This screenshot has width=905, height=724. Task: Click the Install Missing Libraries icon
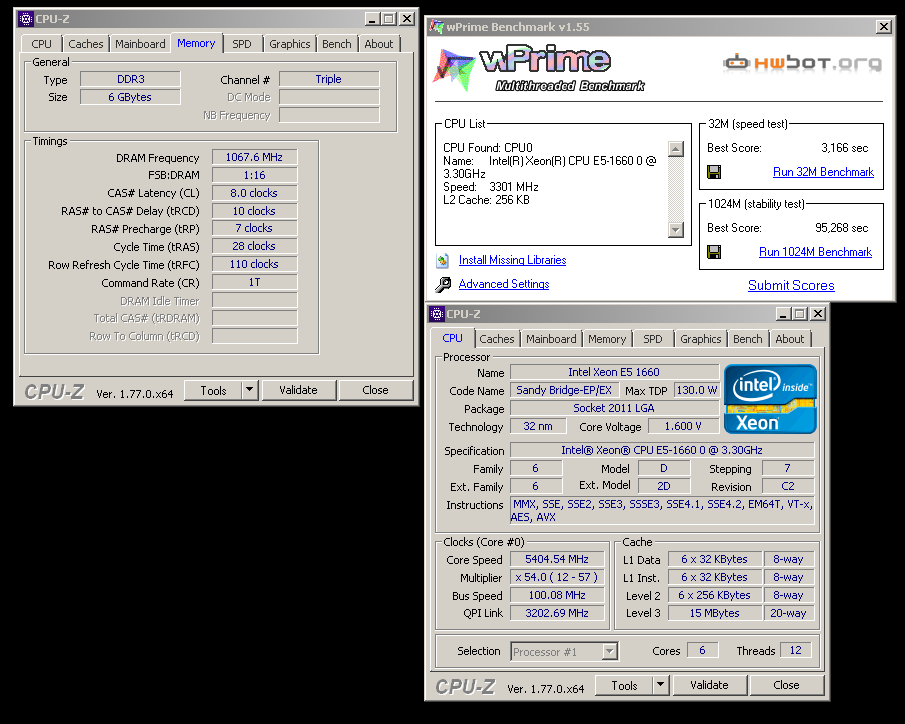click(443, 260)
